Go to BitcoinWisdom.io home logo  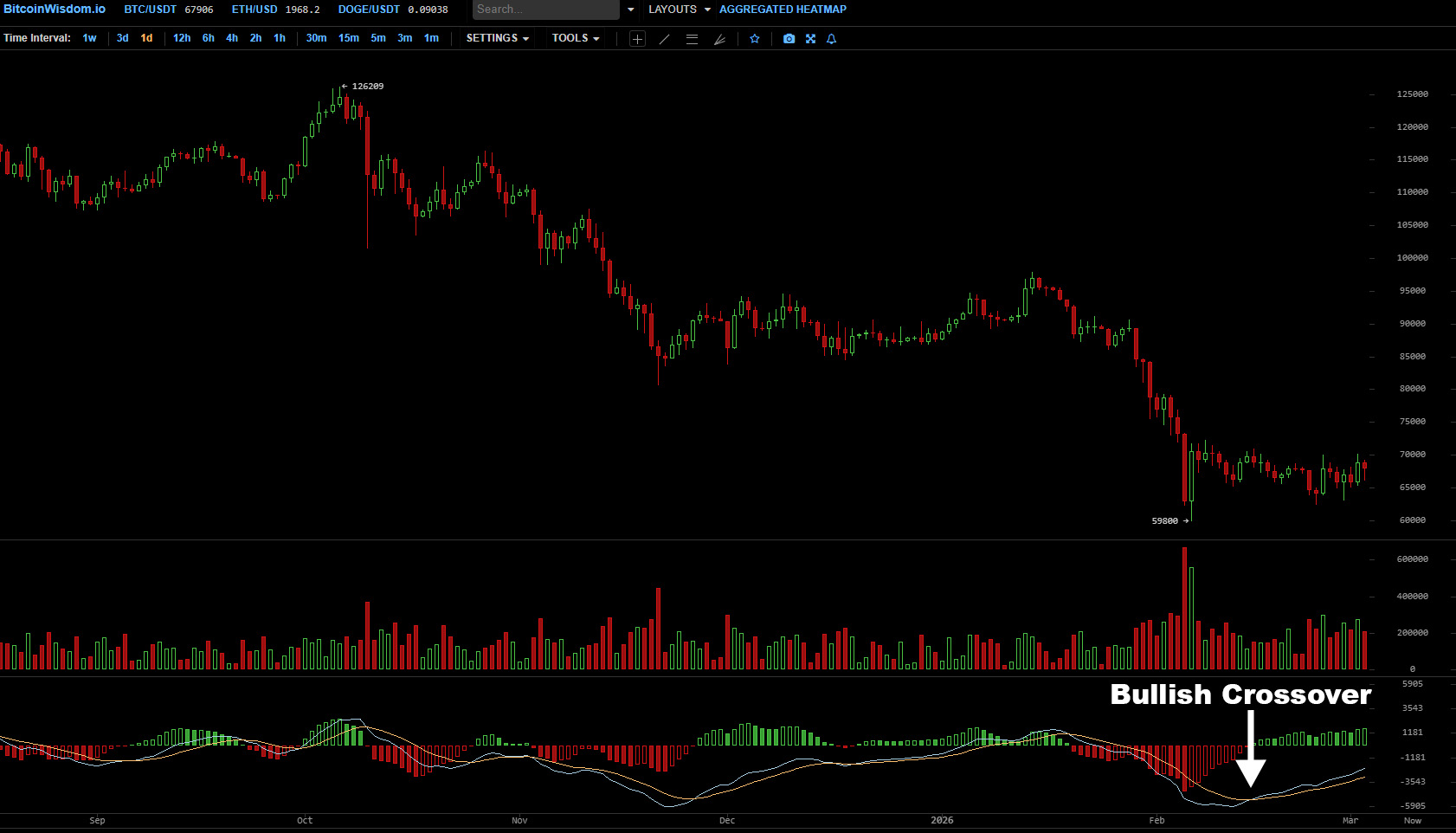(x=55, y=9)
